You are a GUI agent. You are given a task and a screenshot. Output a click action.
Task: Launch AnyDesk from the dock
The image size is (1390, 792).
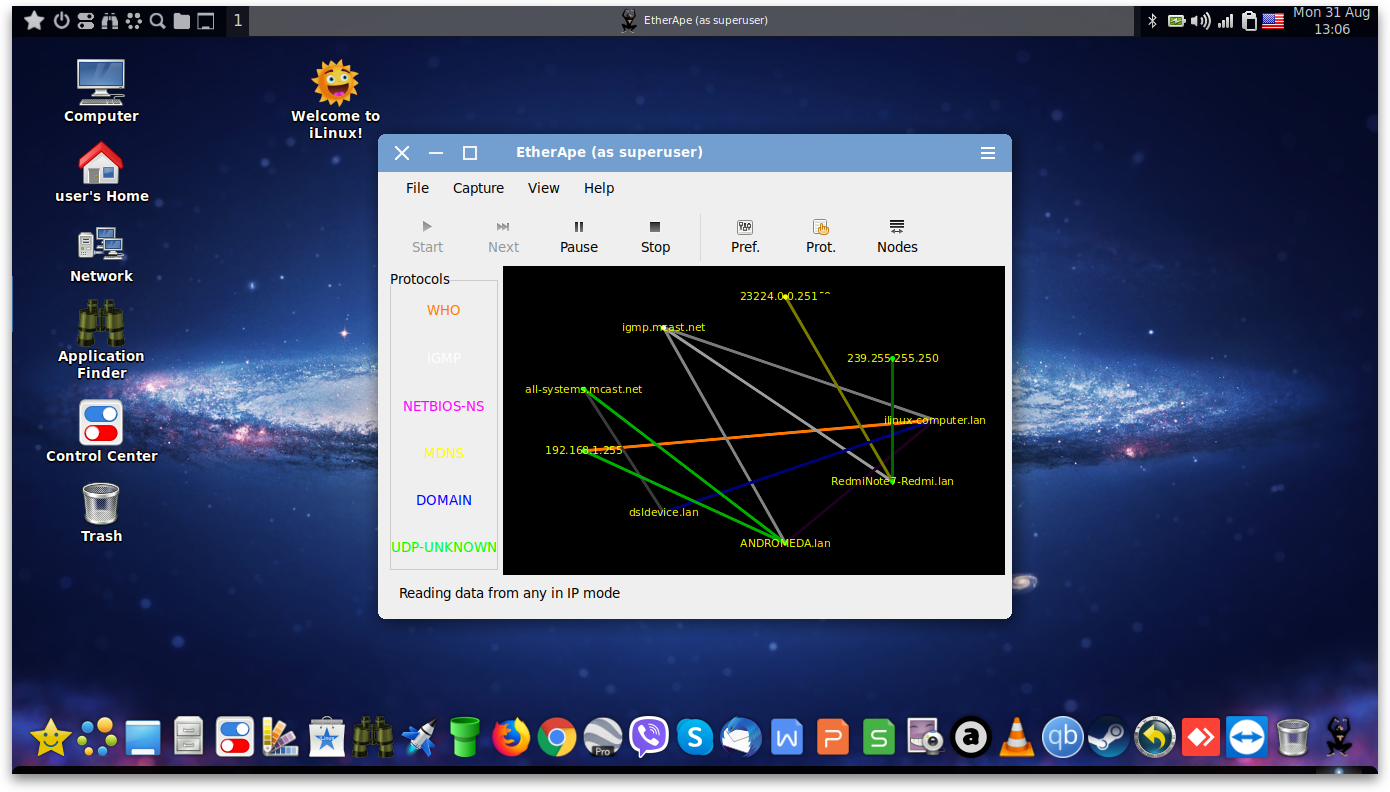click(x=1201, y=738)
